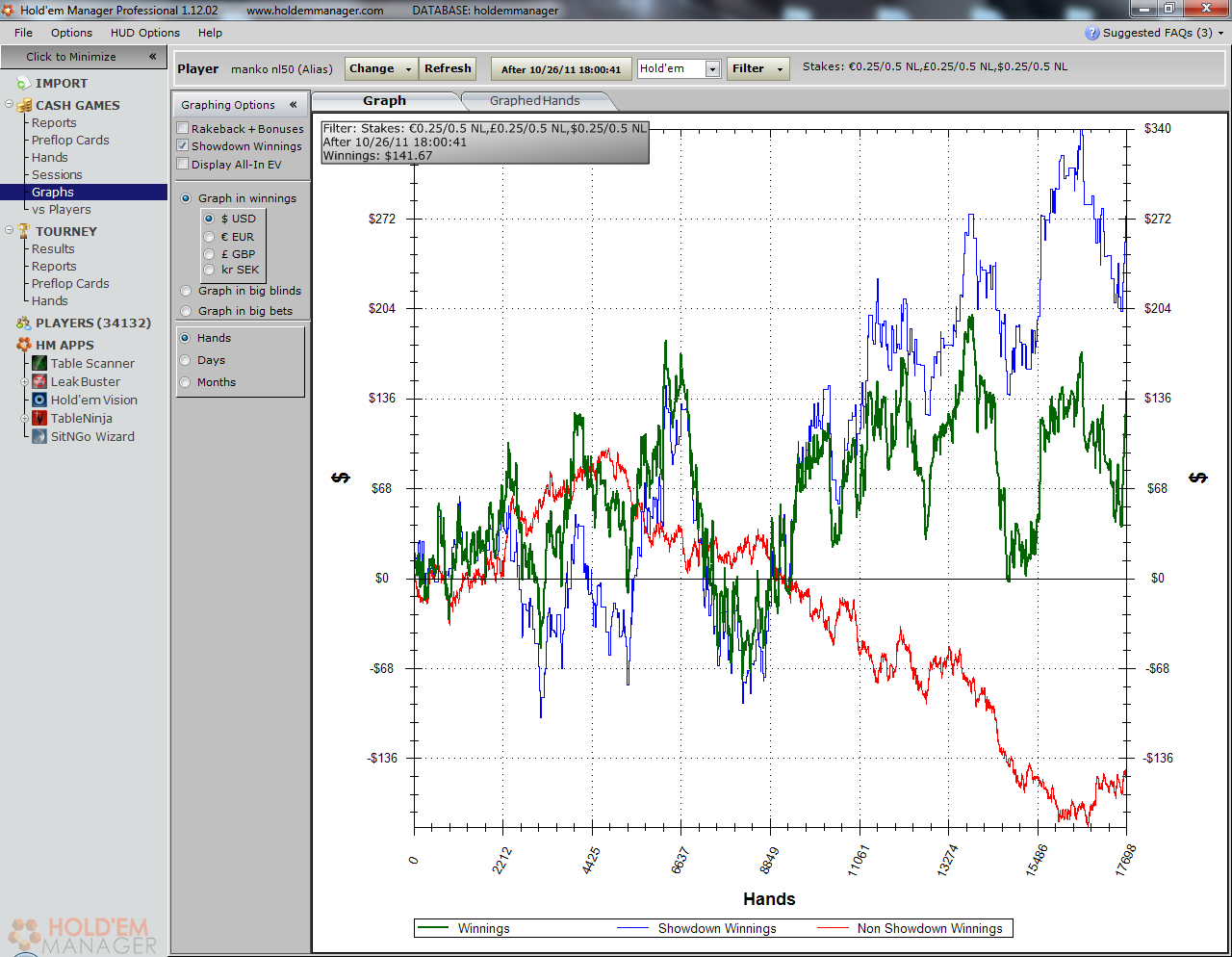Click the Players group icon
Viewport: 1232px width, 957px height.
pyautogui.click(x=24, y=323)
